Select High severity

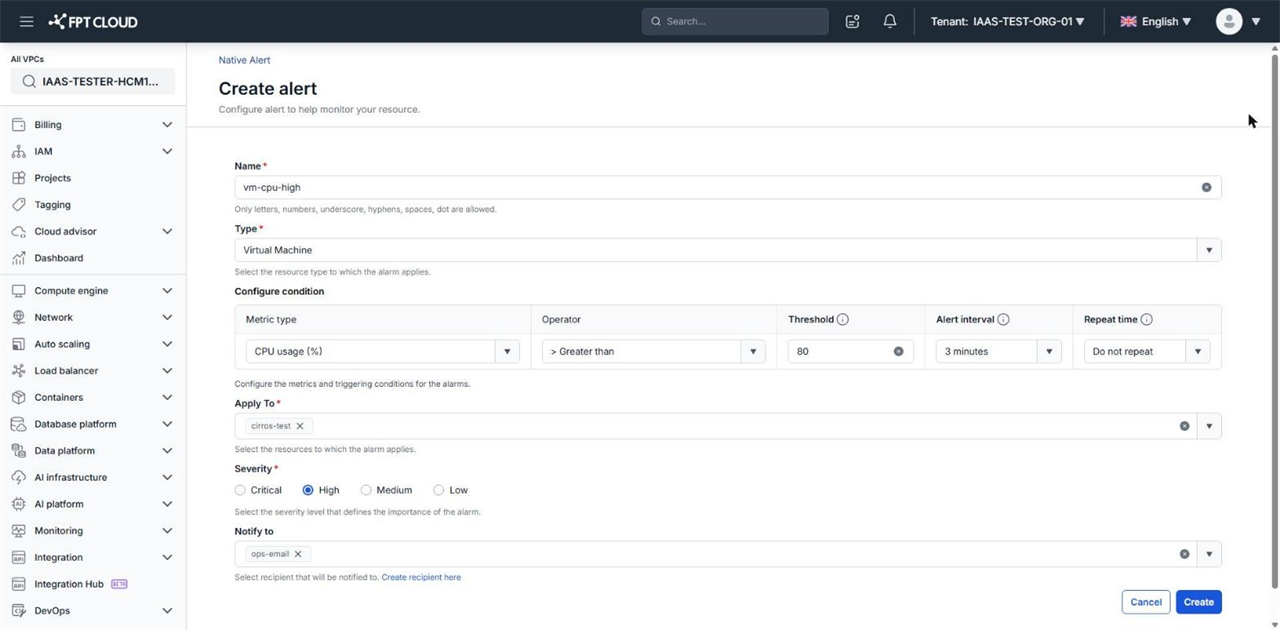point(308,490)
